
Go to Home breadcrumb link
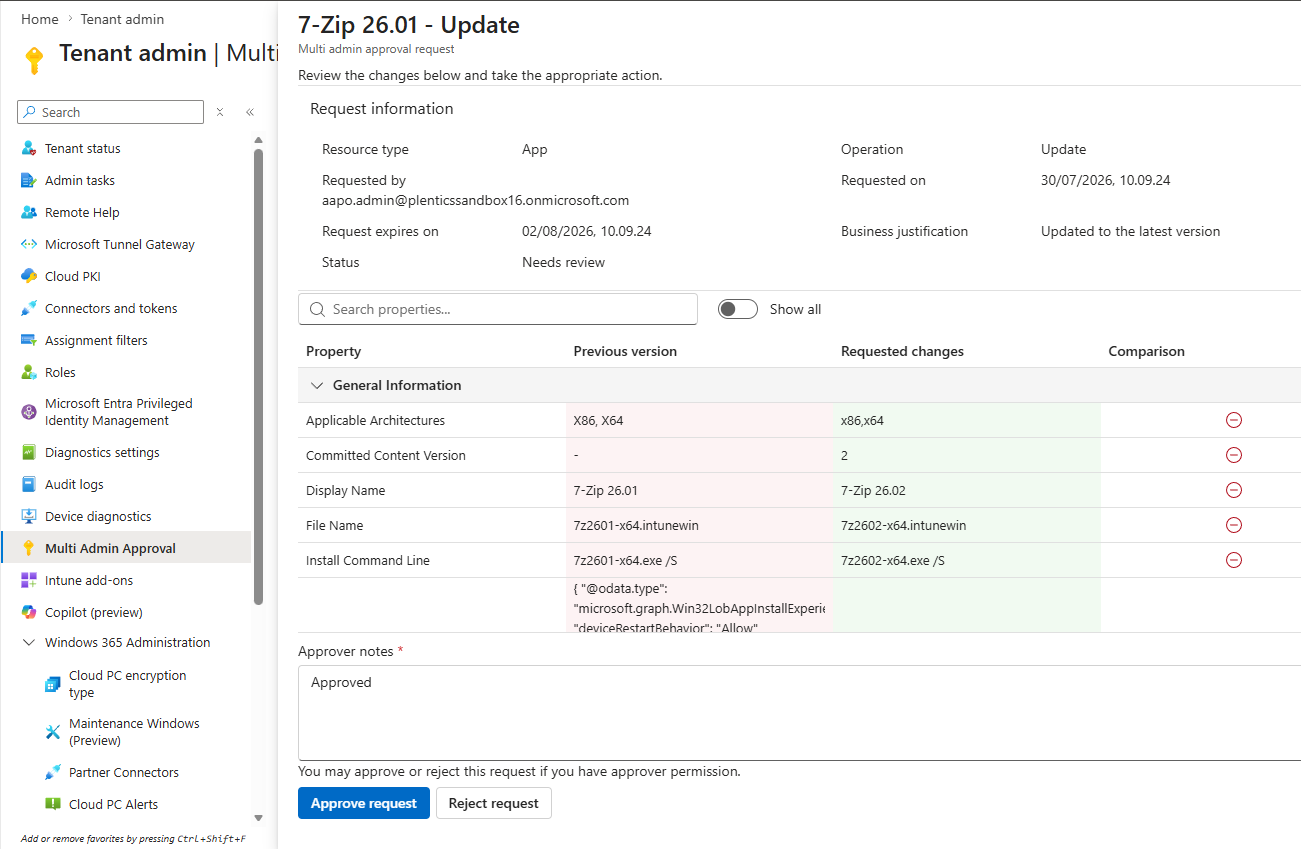click(x=40, y=19)
